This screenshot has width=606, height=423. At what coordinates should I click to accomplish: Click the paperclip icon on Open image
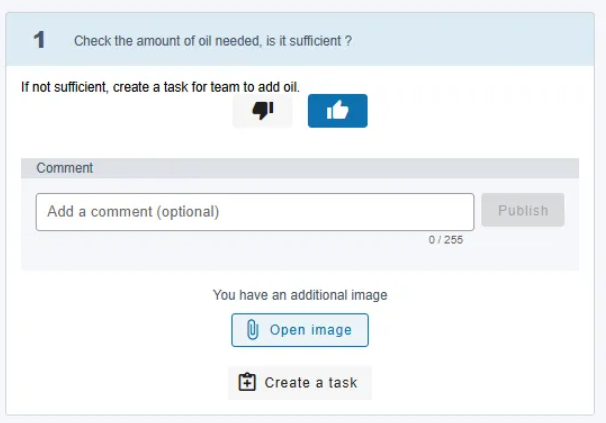(252, 330)
